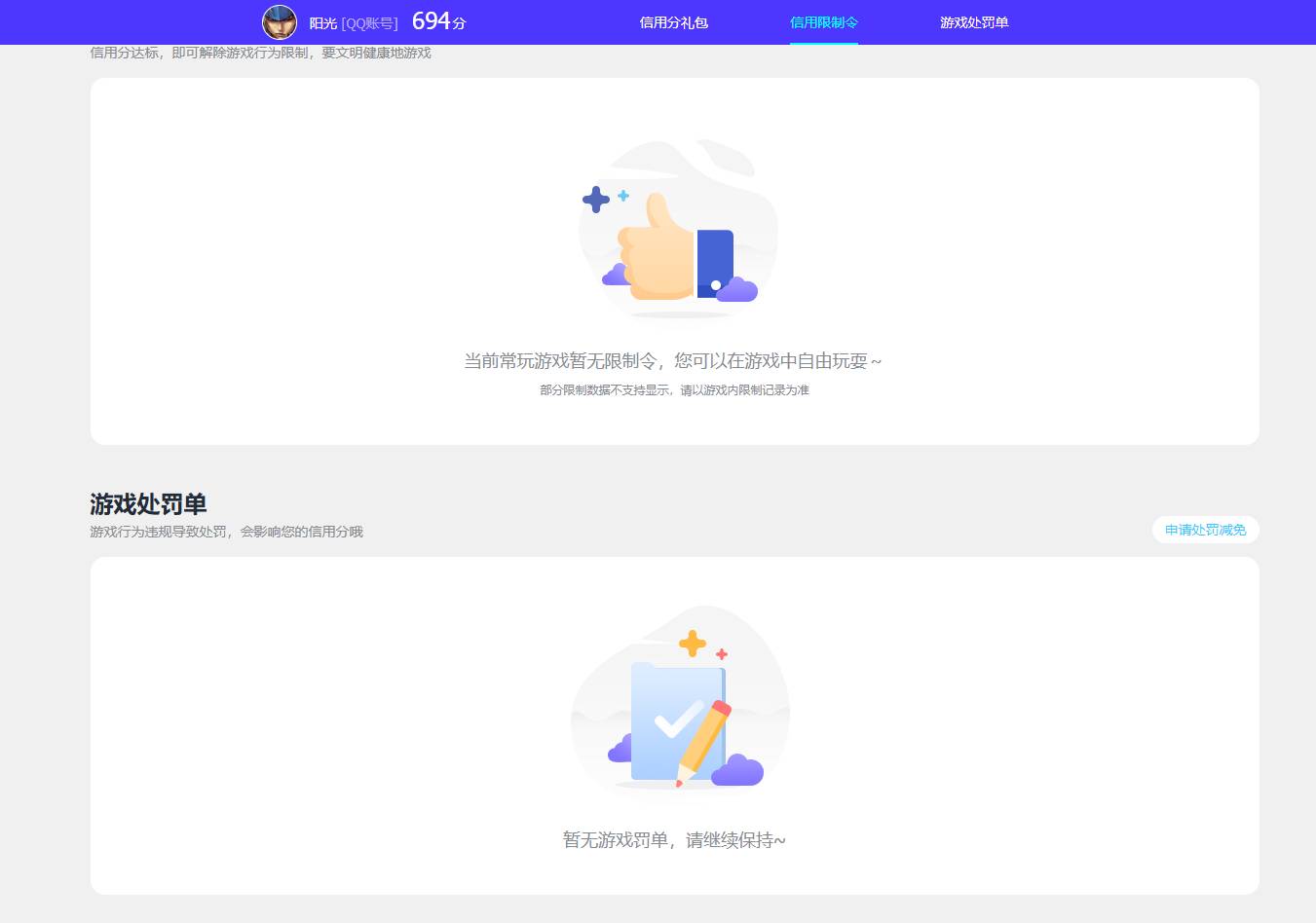Click the 阳光 user avatar icon
This screenshot has height=923, width=1316.
[279, 22]
